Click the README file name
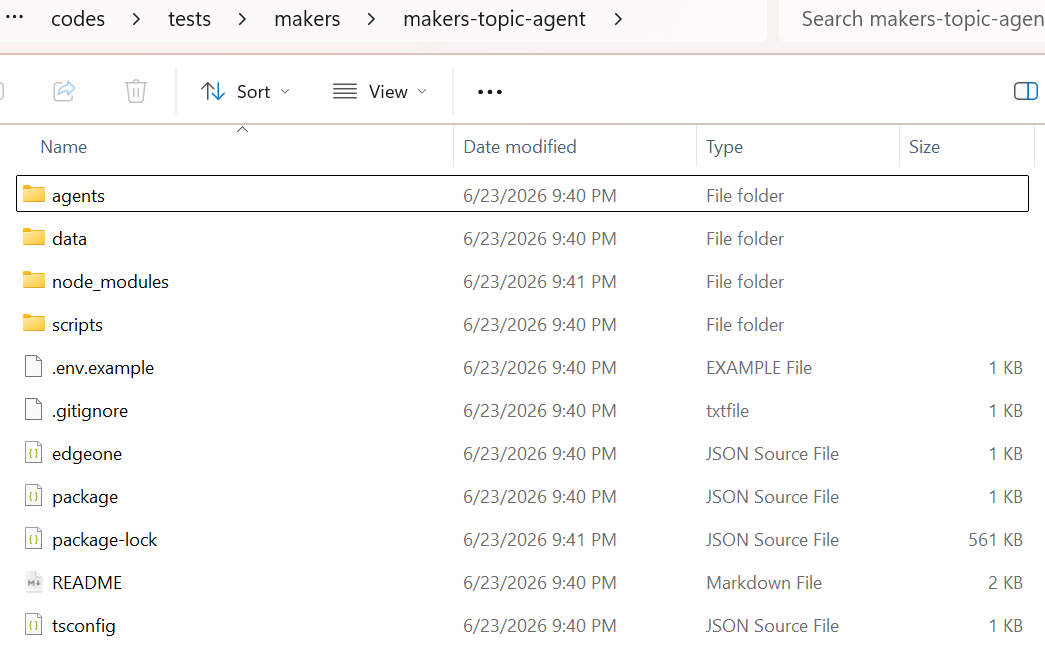The width and height of the screenshot is (1045, 667). 87,583
